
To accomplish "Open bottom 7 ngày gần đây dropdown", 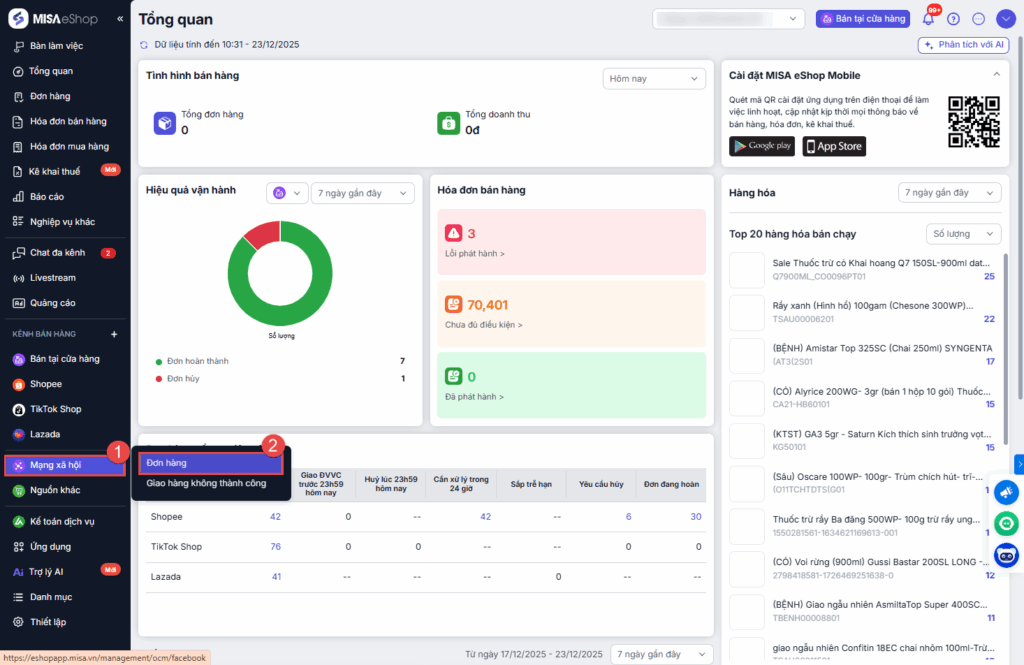I will click(662, 654).
